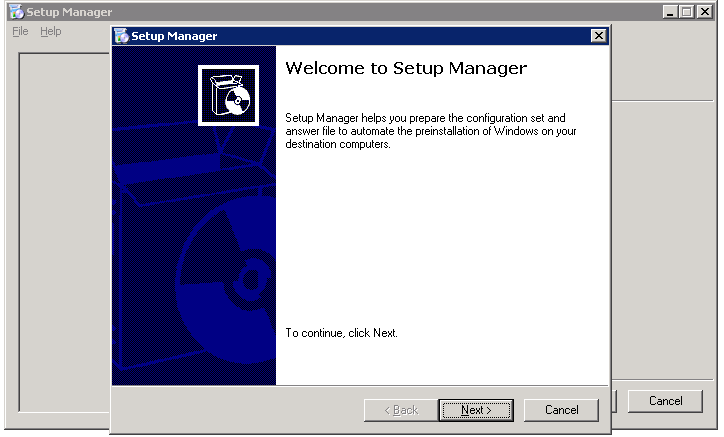This screenshot has width=724, height=437.
Task: Close the main Setup Manager window
Action: point(705,12)
